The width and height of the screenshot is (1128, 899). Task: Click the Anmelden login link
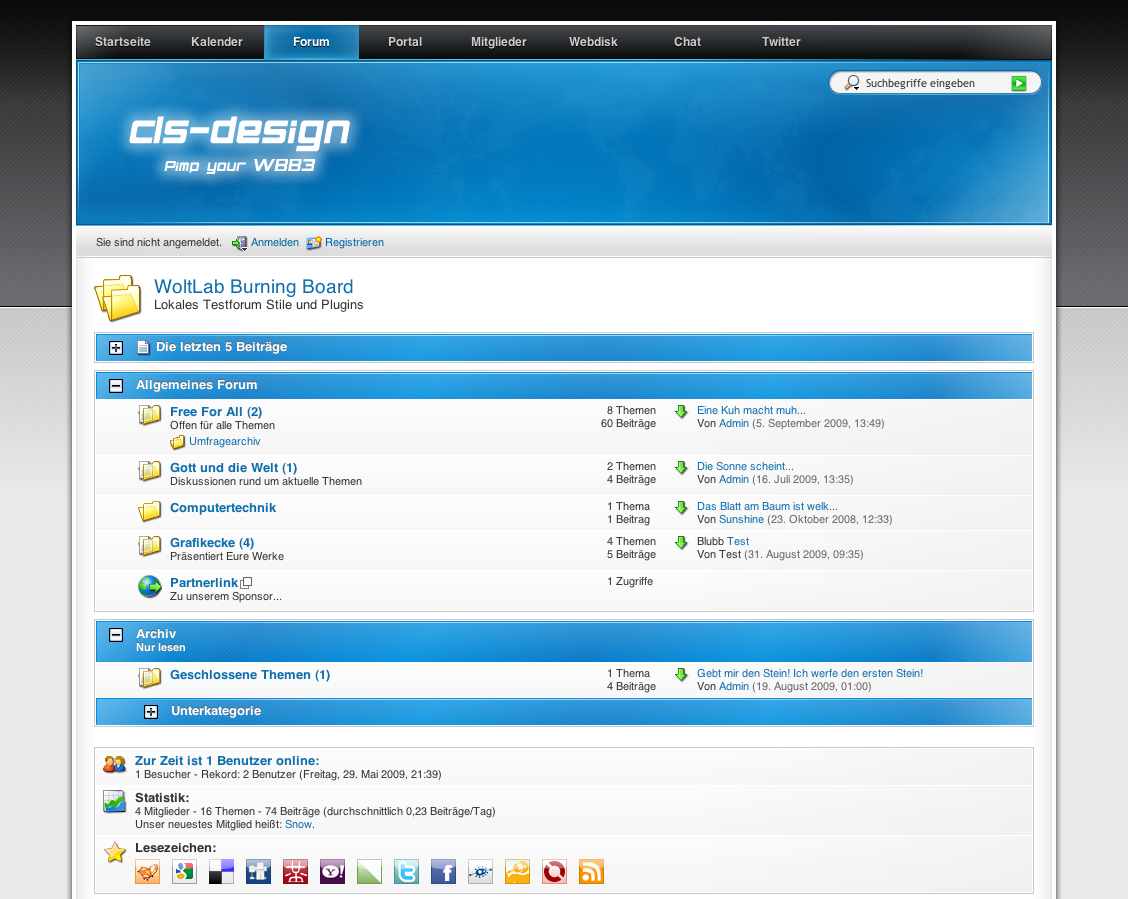(x=274, y=243)
